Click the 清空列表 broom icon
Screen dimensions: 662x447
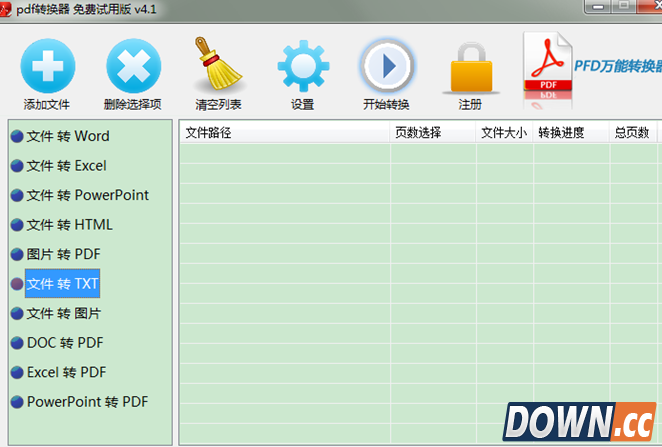[217, 63]
